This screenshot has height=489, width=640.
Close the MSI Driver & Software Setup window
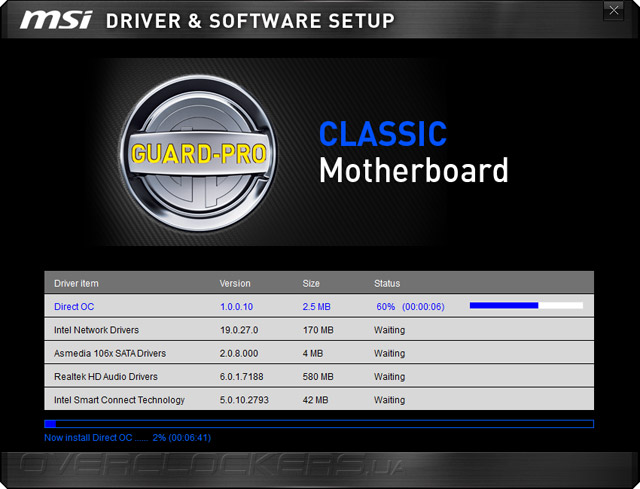[x=613, y=11]
